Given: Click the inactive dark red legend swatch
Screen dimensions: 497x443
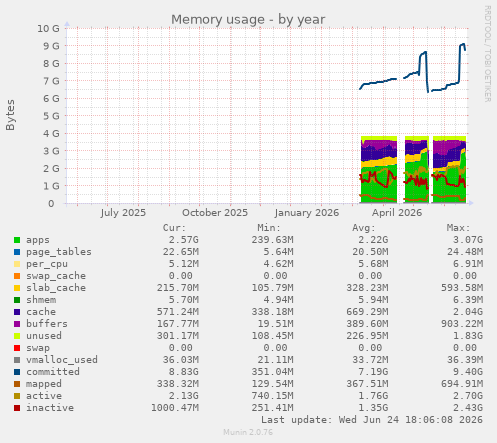Looking at the screenshot, I should pos(17,408).
